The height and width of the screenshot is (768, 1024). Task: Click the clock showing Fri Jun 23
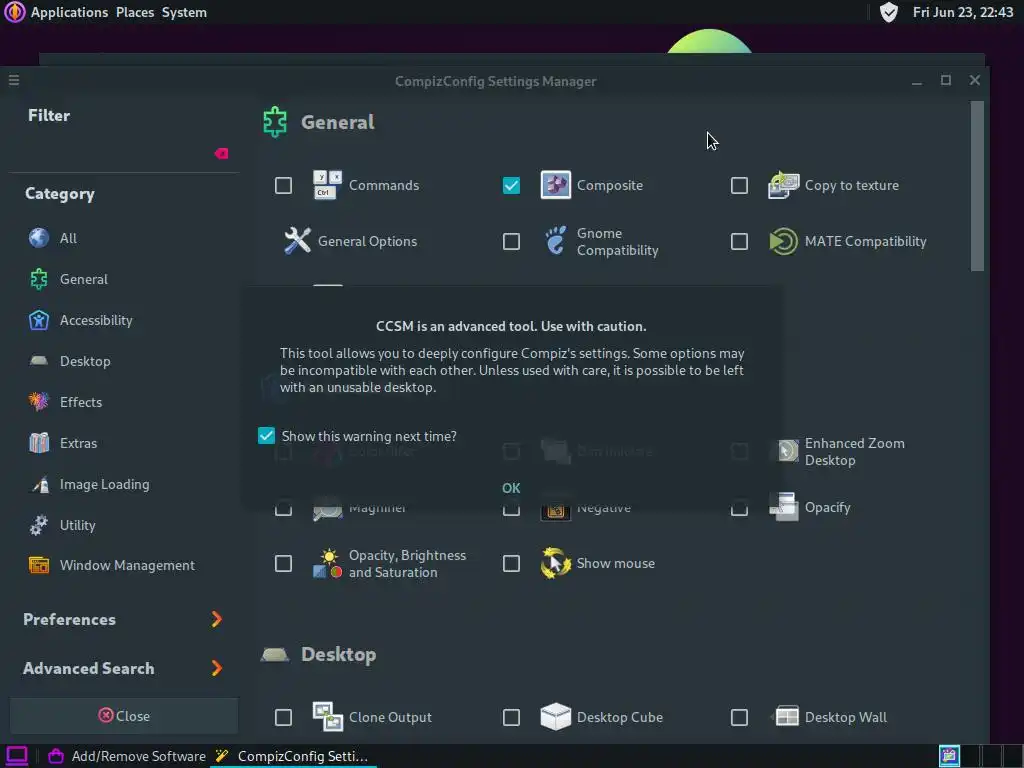(x=963, y=12)
